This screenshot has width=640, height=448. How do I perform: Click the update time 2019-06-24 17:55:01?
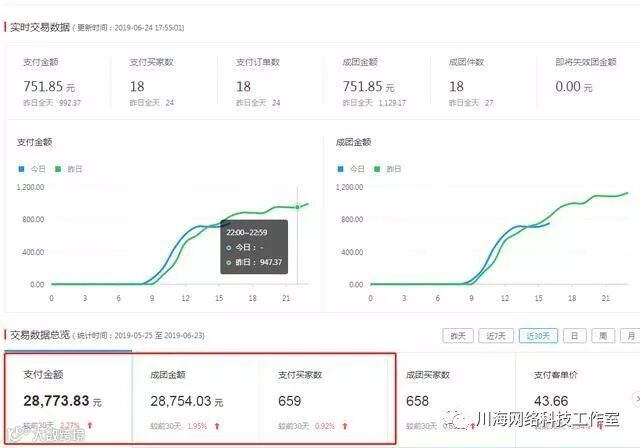pos(149,28)
